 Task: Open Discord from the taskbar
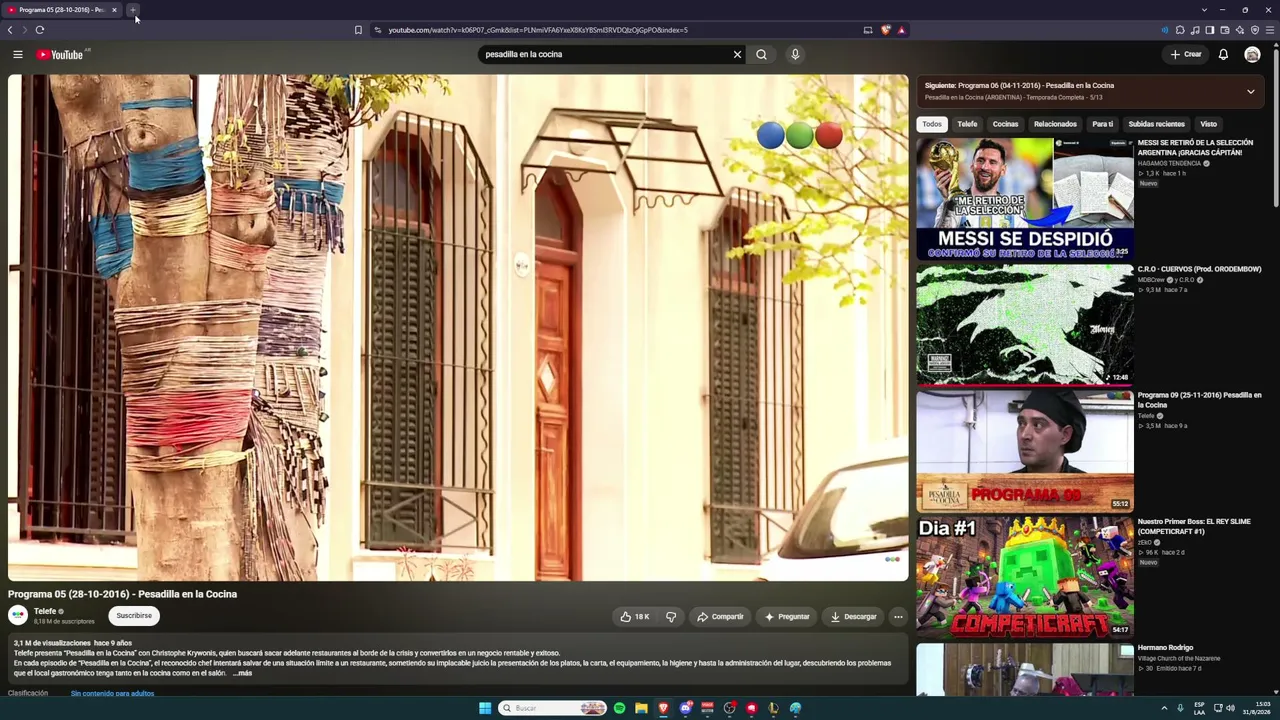click(685, 708)
